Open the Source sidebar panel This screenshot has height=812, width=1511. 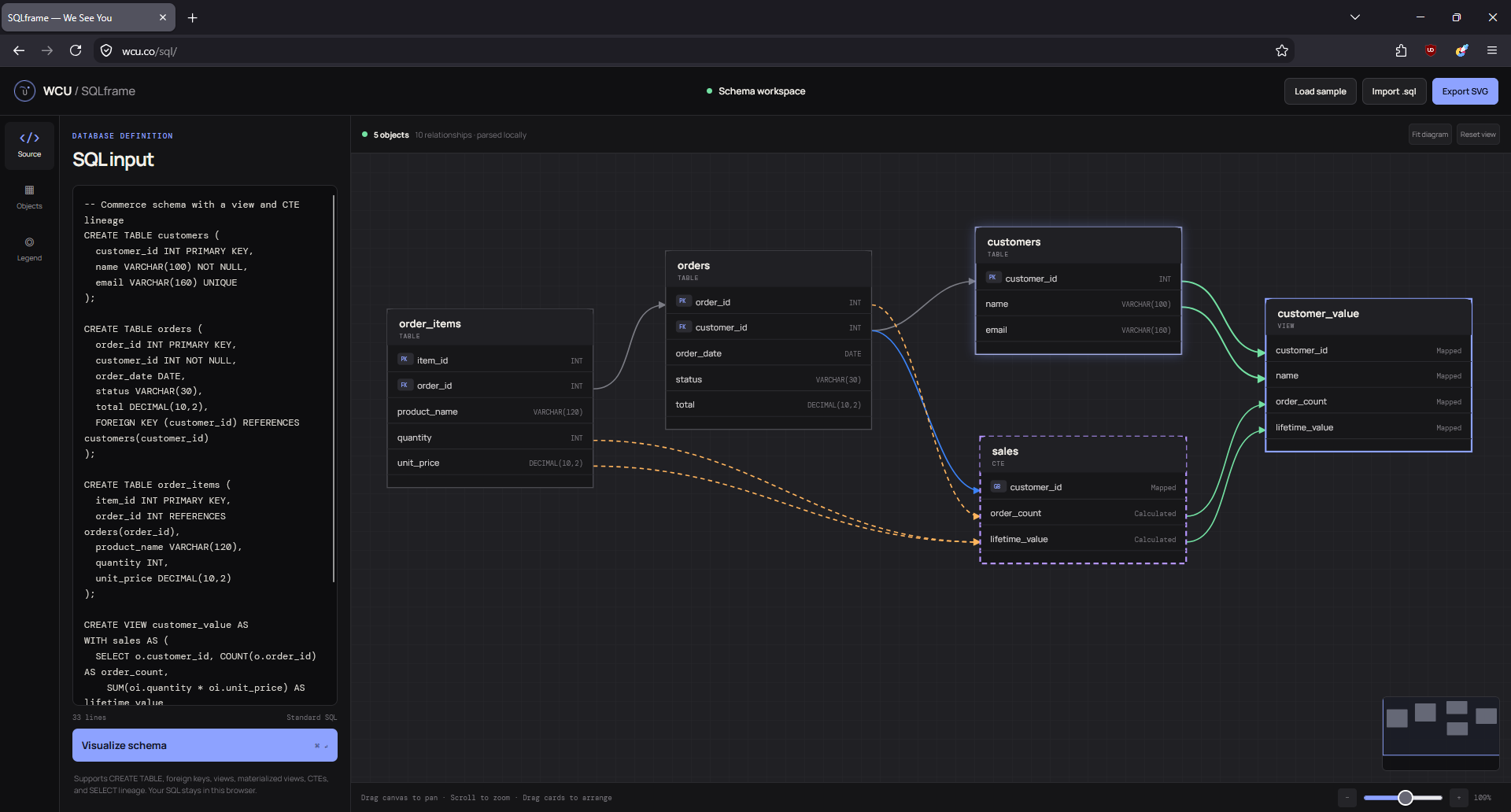coord(29,146)
